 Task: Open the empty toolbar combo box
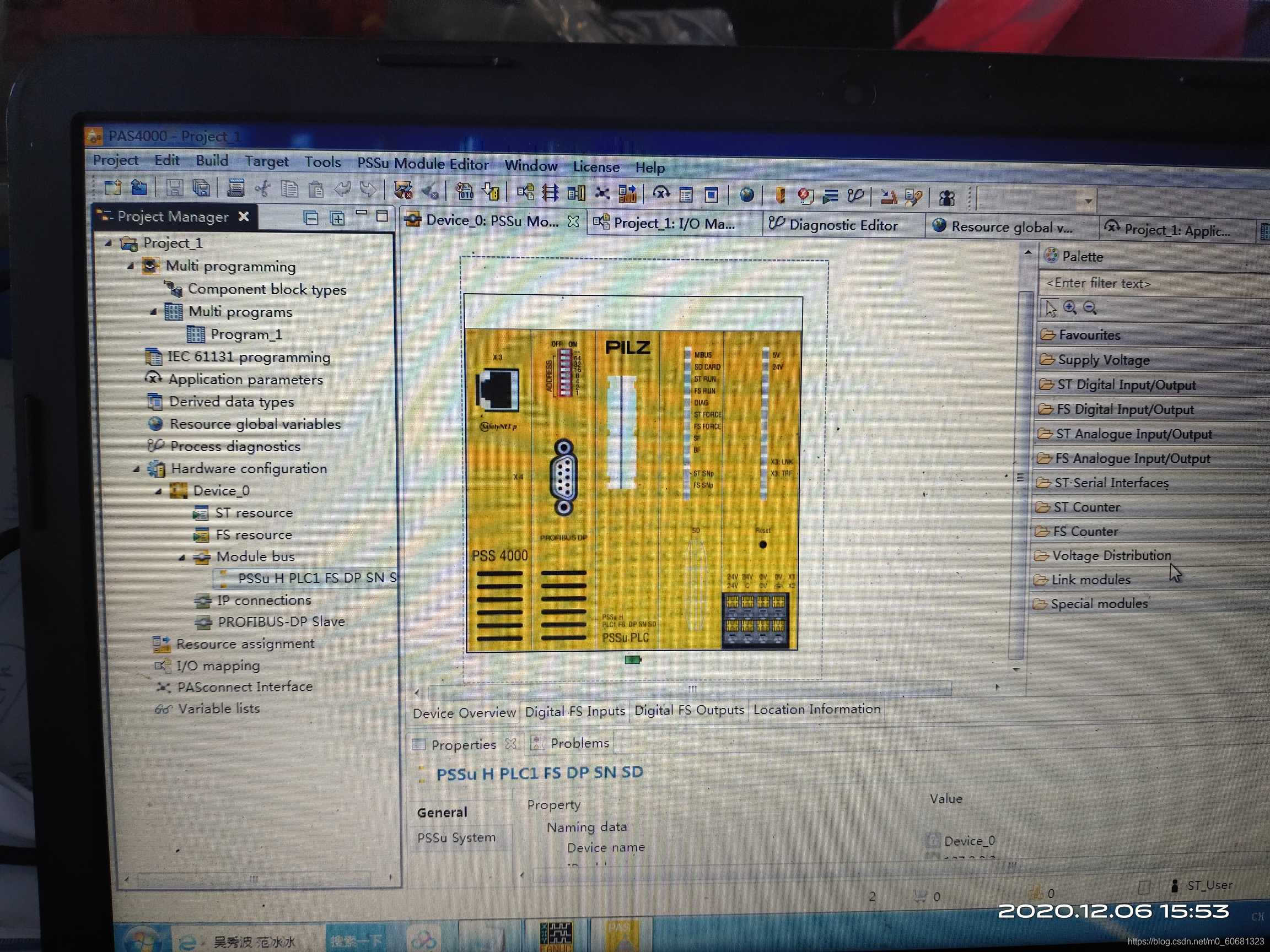coord(1088,202)
